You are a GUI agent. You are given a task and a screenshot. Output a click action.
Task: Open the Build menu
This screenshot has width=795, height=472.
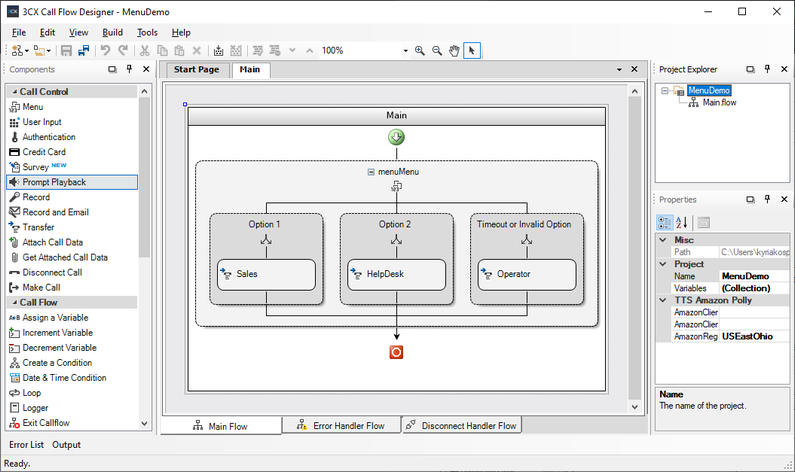(112, 32)
